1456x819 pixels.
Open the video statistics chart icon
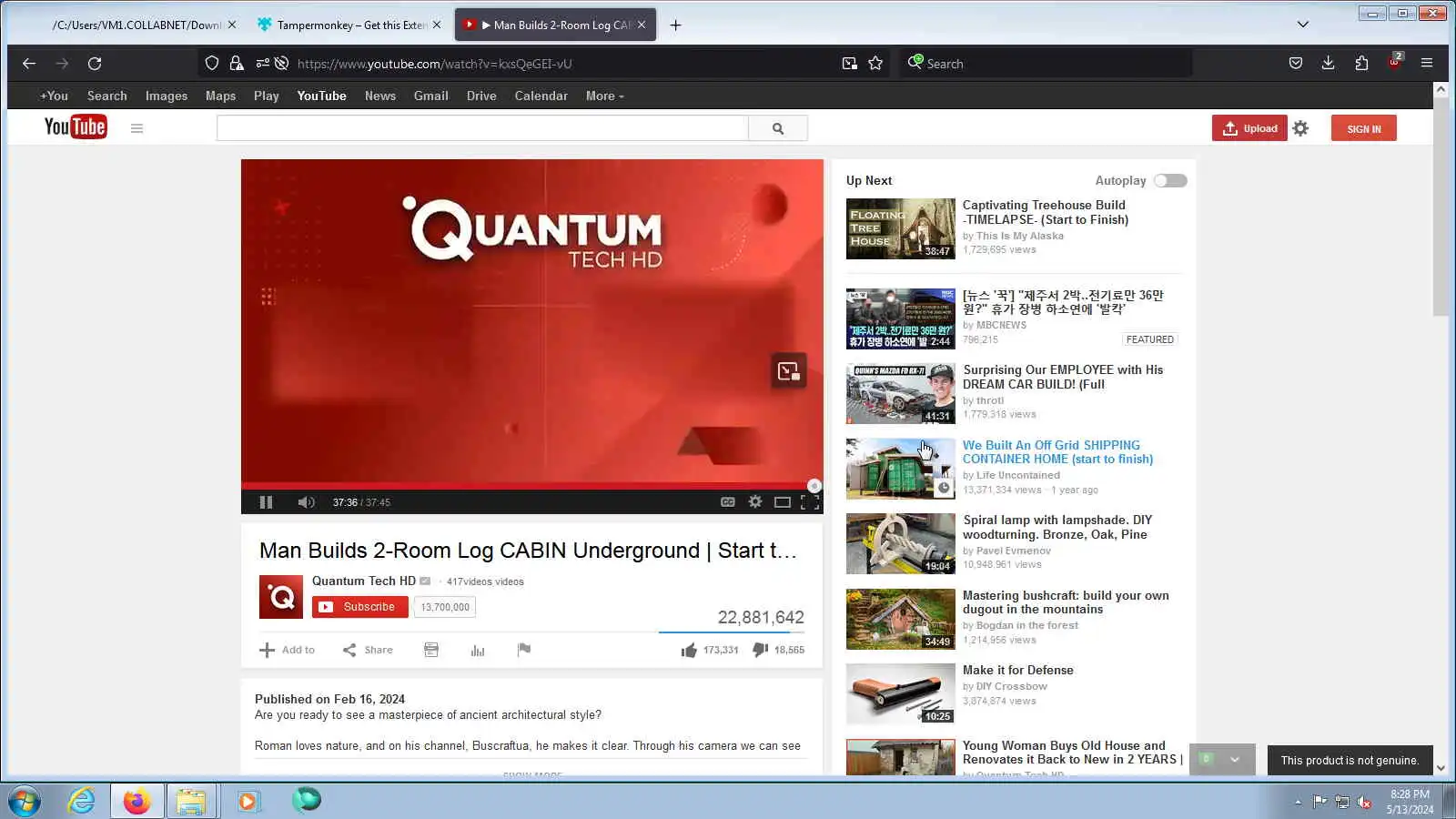pyautogui.click(x=478, y=650)
